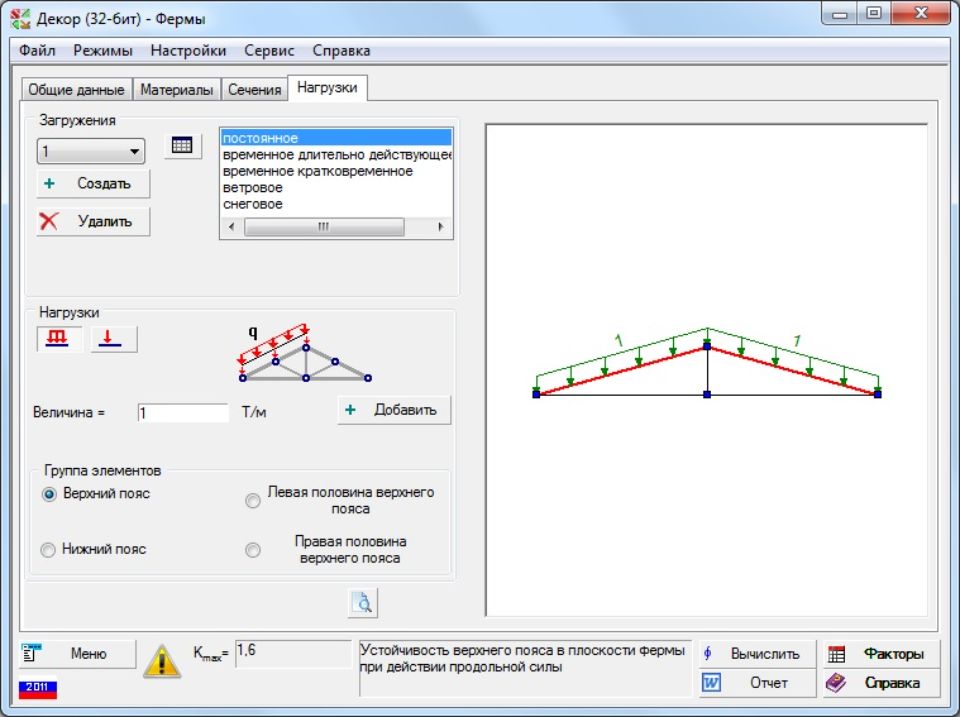Select the concentrated load type icon
Screen dimensions: 960x717
pos(114,339)
